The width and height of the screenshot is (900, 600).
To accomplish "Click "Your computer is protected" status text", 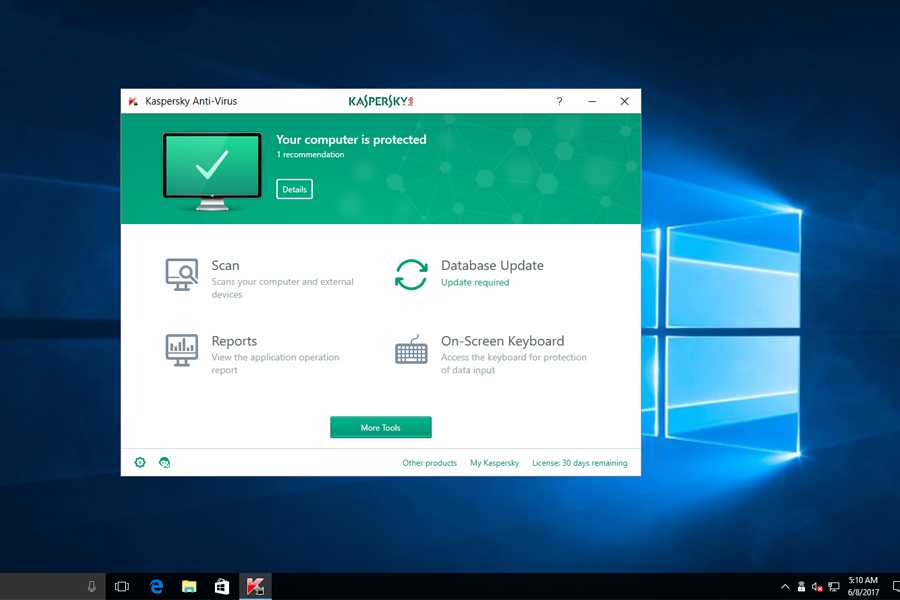I will [351, 140].
